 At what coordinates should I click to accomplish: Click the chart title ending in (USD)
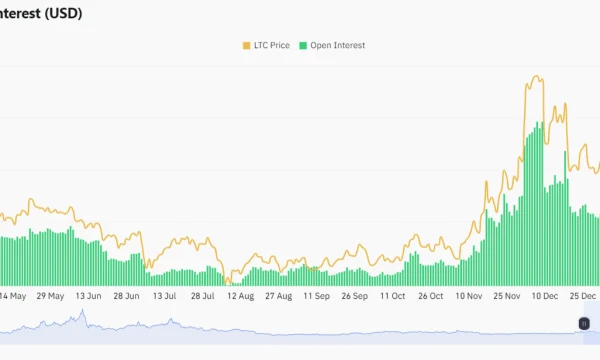(x=41, y=13)
